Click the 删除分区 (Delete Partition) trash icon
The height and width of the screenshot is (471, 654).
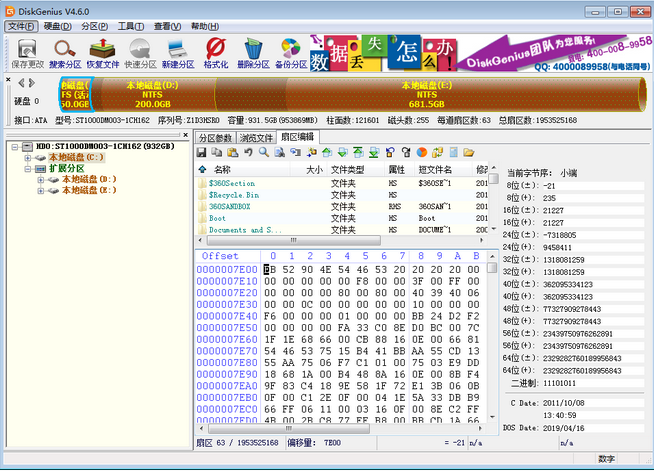pyautogui.click(x=253, y=52)
